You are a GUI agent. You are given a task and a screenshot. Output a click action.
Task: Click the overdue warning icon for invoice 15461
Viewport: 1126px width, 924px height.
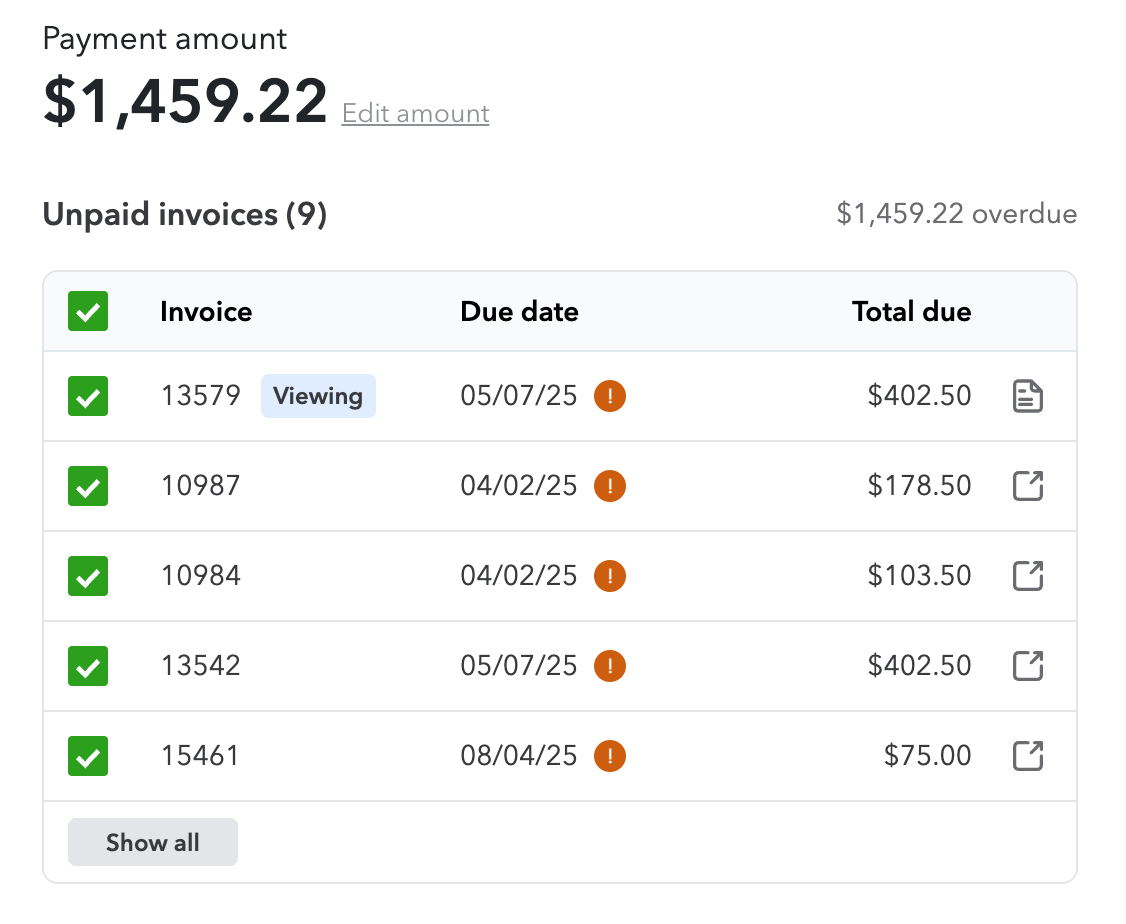610,756
